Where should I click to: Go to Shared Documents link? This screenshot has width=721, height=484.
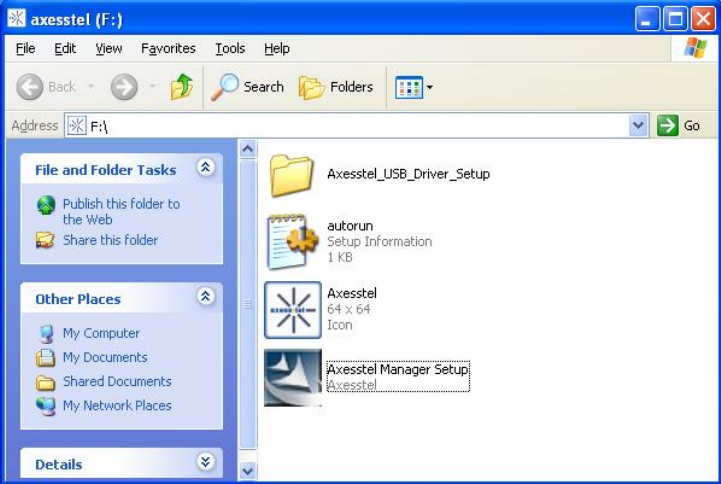click(117, 381)
